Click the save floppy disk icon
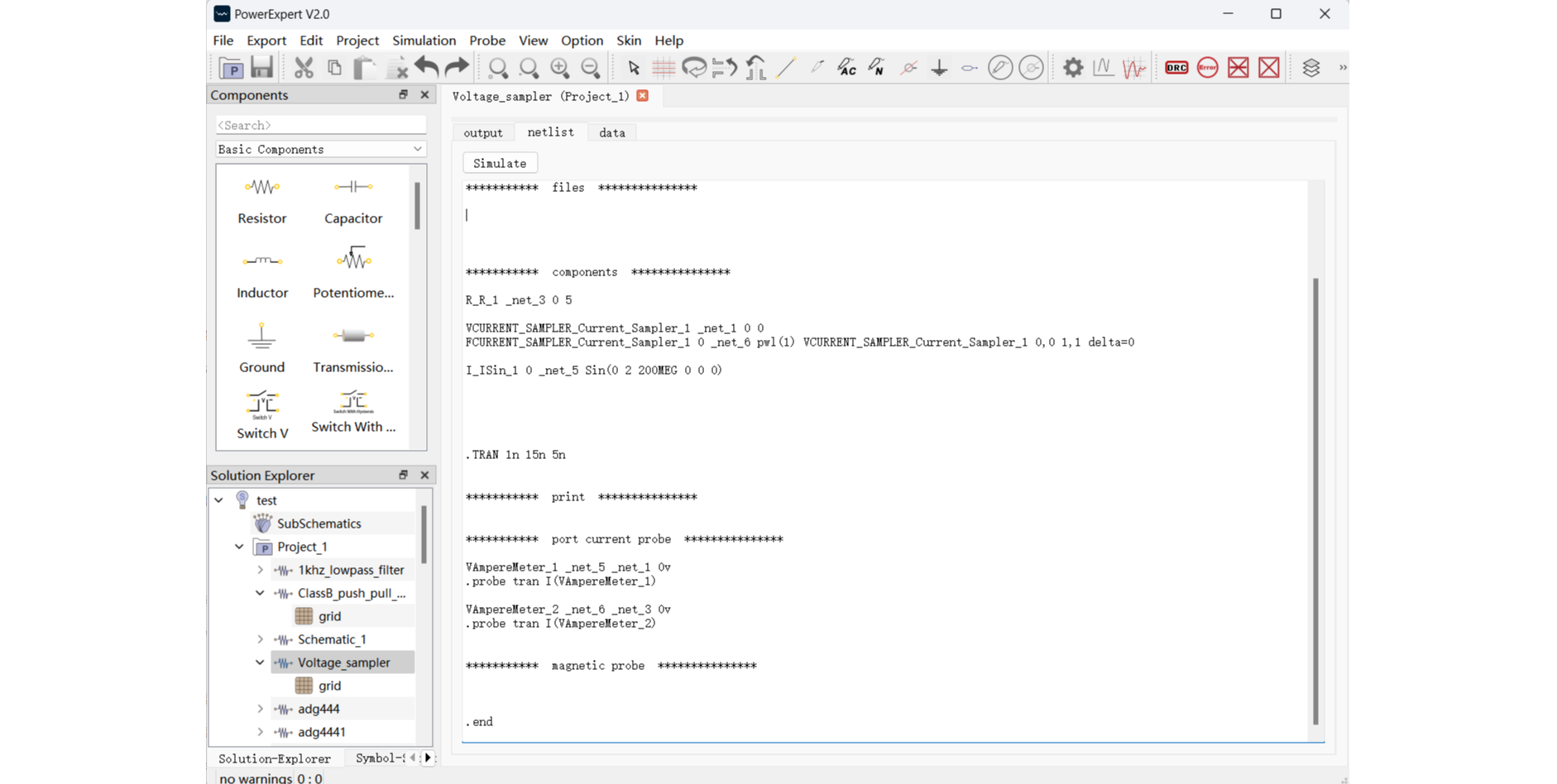The image size is (1557, 784). pos(262,68)
